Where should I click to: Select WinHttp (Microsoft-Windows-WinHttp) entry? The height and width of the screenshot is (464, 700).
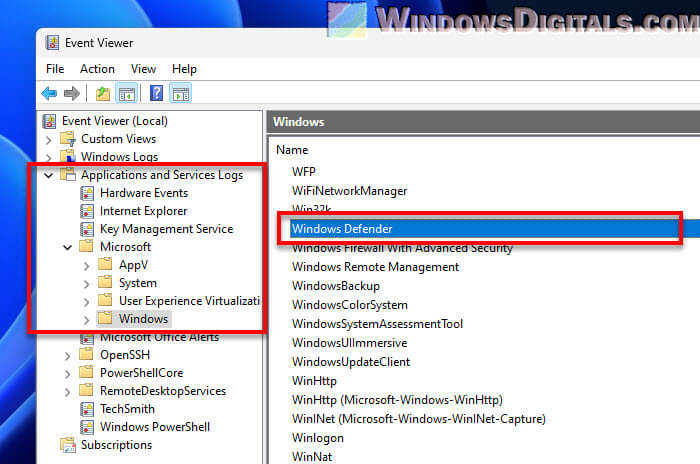coord(397,400)
